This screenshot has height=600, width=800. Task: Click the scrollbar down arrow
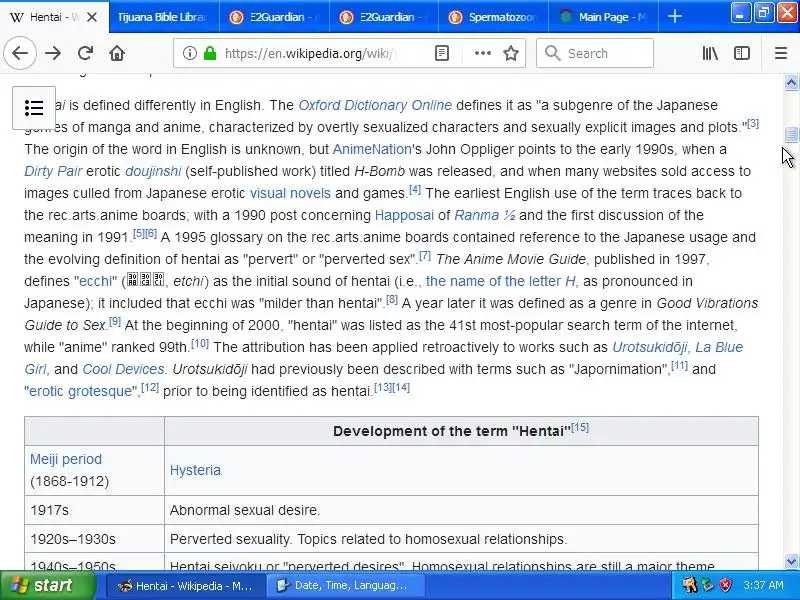[791, 562]
